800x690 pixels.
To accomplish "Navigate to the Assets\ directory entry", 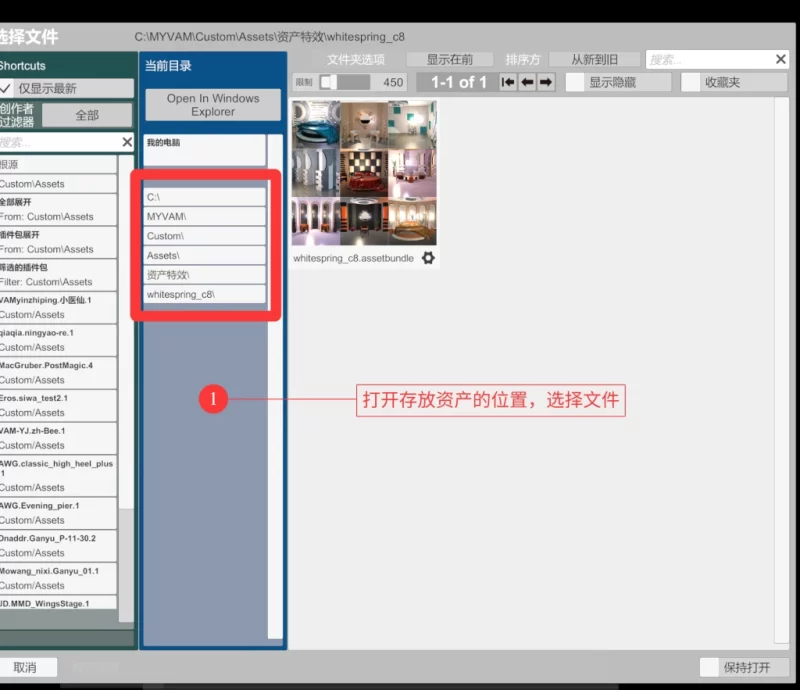I will 204,255.
